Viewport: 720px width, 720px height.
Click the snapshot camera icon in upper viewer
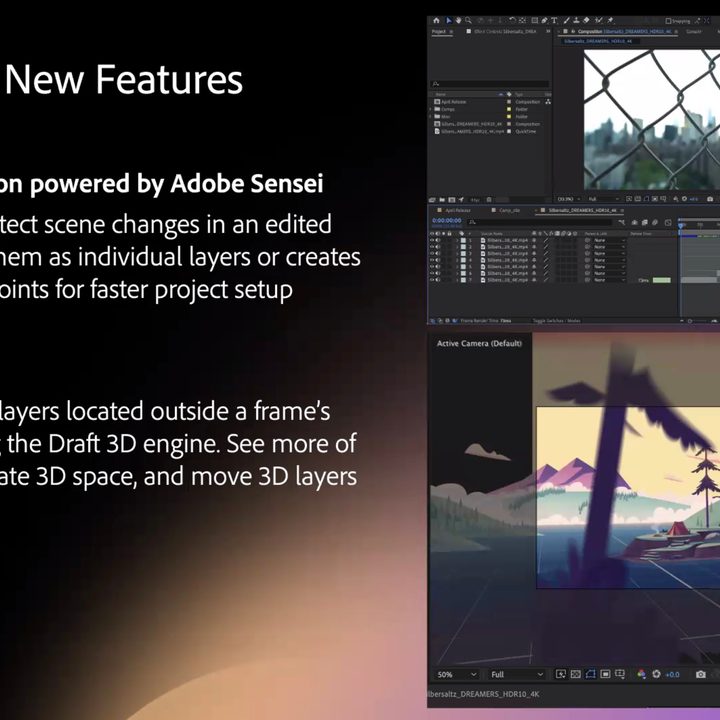click(710, 199)
